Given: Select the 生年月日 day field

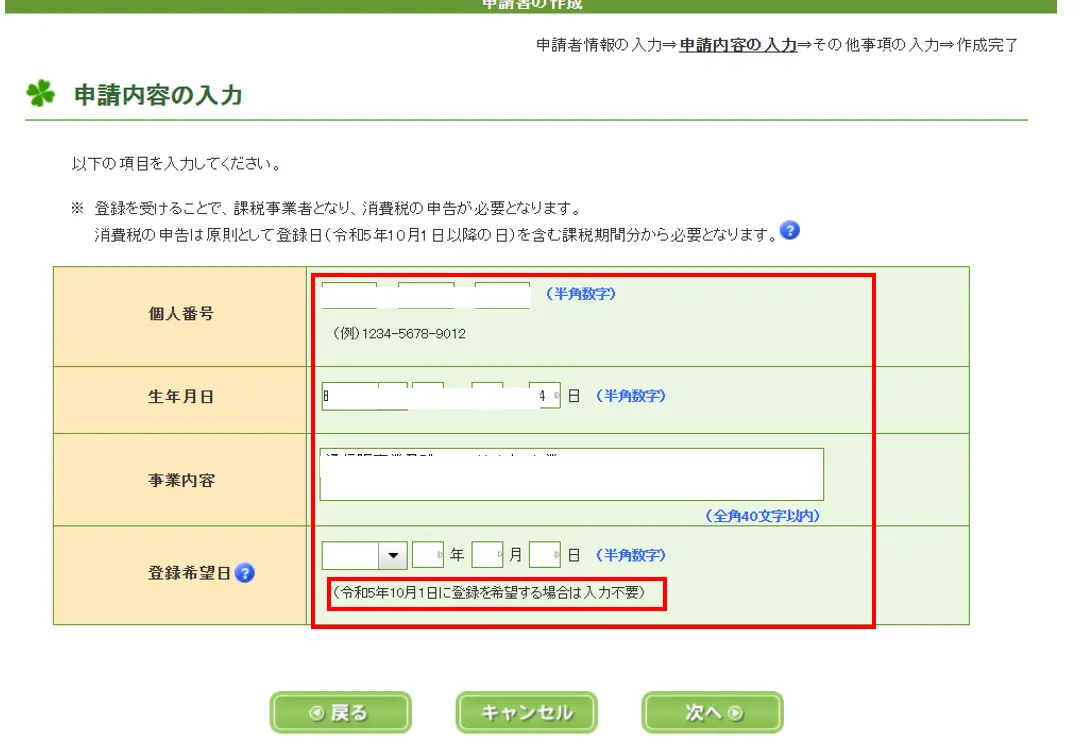Looking at the screenshot, I should pyautogui.click(x=544, y=396).
